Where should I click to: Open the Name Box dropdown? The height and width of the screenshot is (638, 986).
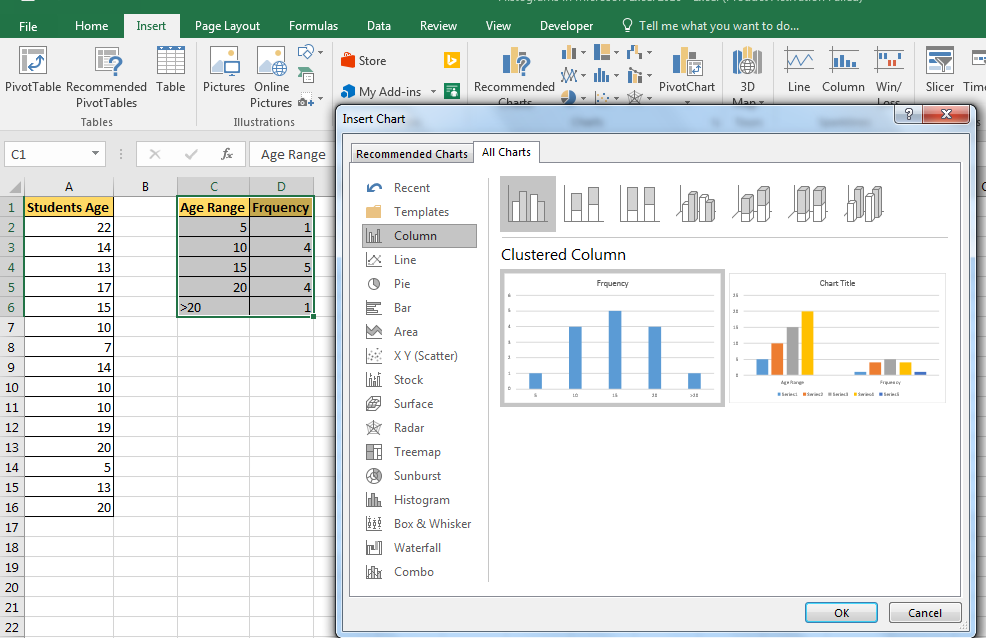(x=94, y=154)
